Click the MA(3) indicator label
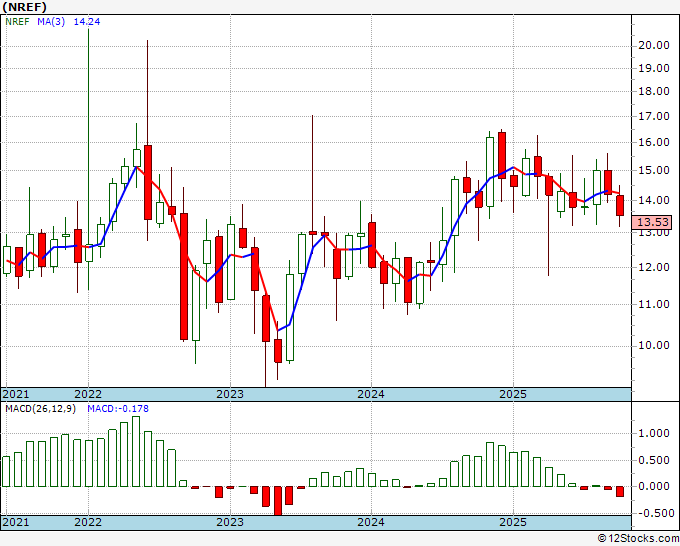680x546 pixels. pyautogui.click(x=51, y=22)
